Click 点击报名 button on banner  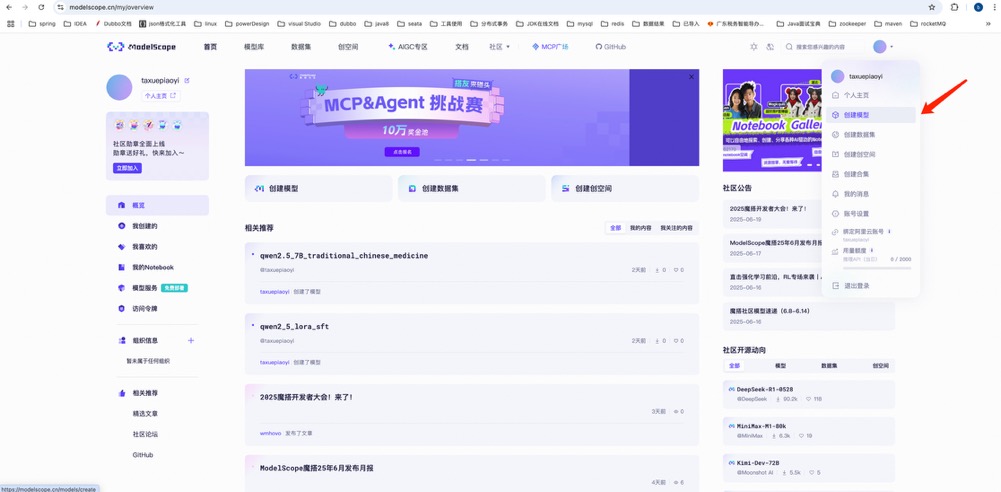point(402,152)
